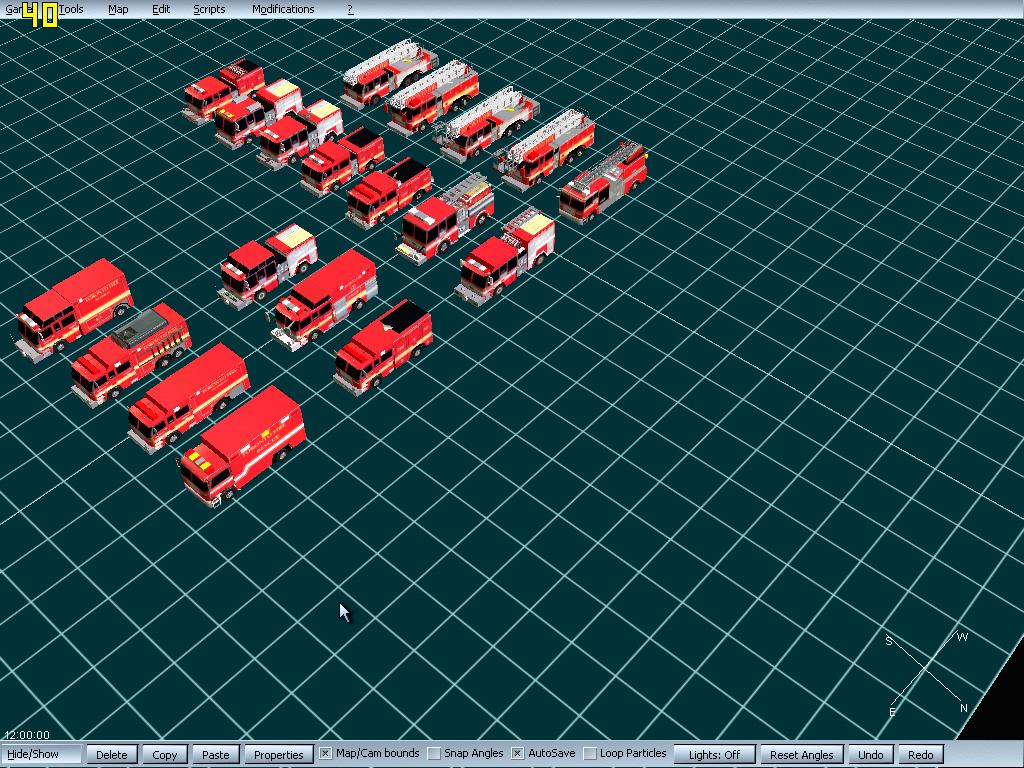
Task: Toggle the Map/Cam bounds checkbox
Action: coord(325,754)
